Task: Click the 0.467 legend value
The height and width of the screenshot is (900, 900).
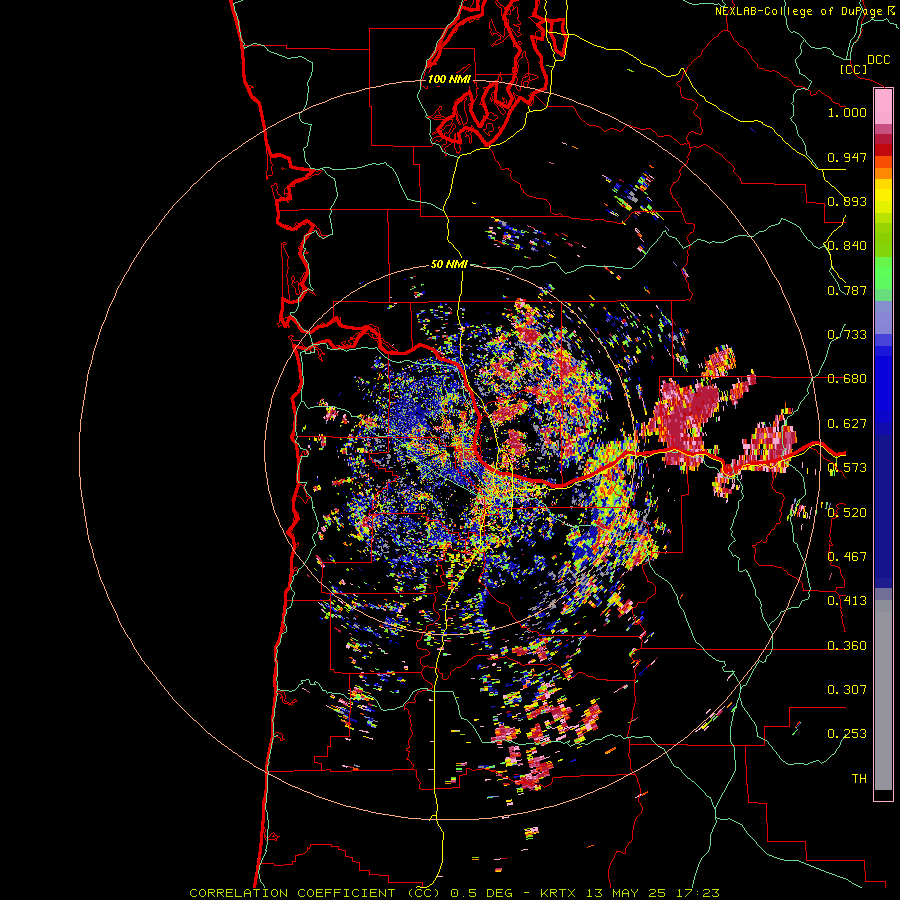Action: pos(847,557)
